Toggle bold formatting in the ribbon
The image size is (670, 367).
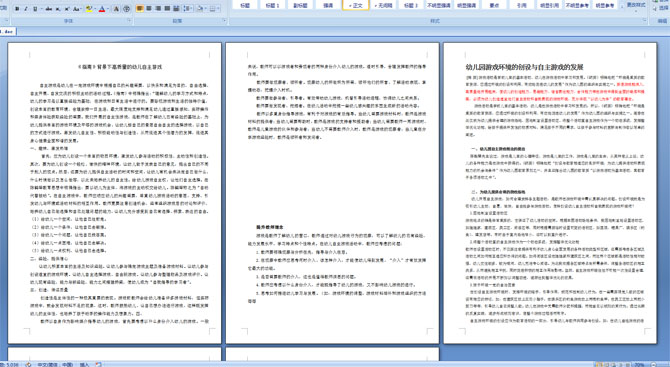[17, 9]
